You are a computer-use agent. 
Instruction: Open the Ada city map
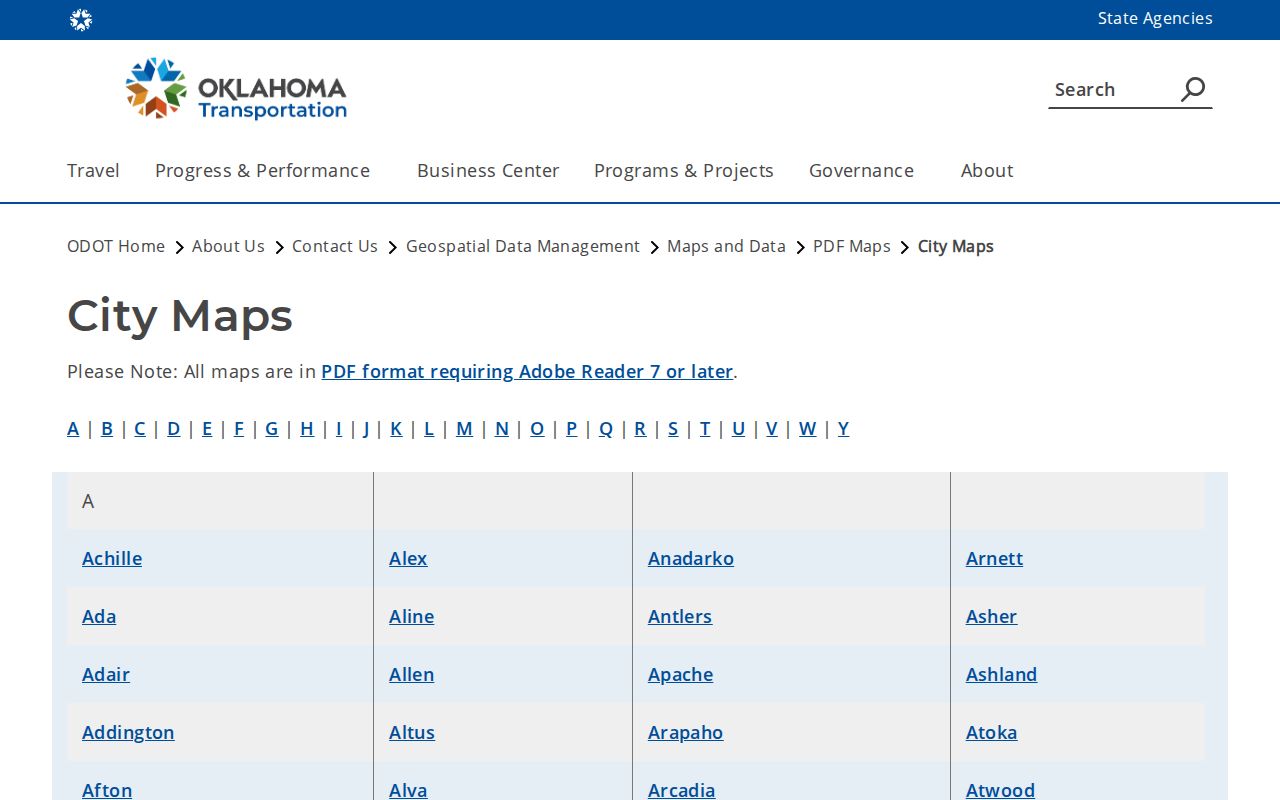coord(99,616)
